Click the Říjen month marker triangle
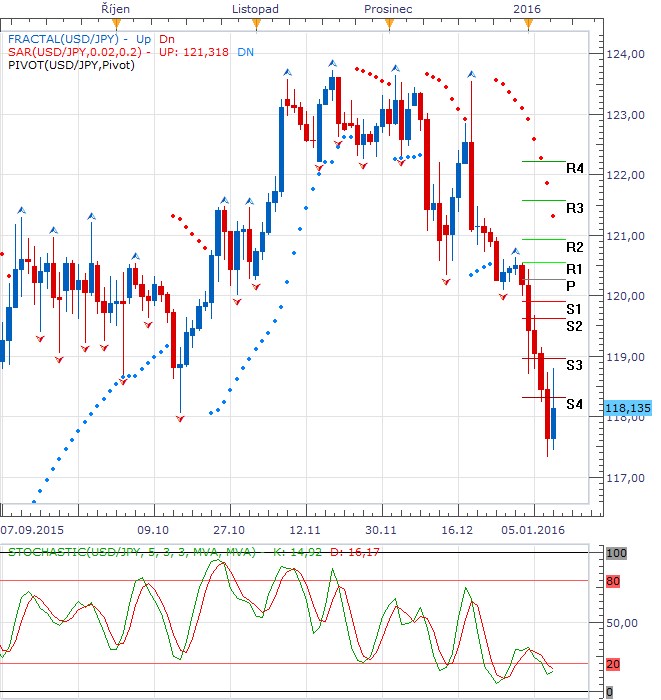The height and width of the screenshot is (700, 661). point(117,25)
